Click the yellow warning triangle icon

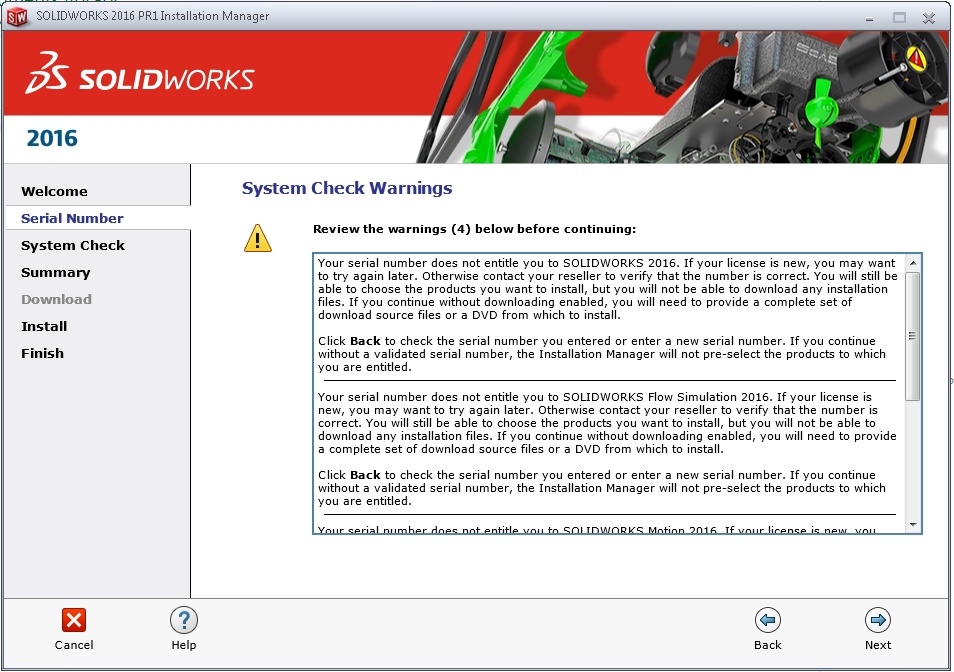point(258,238)
